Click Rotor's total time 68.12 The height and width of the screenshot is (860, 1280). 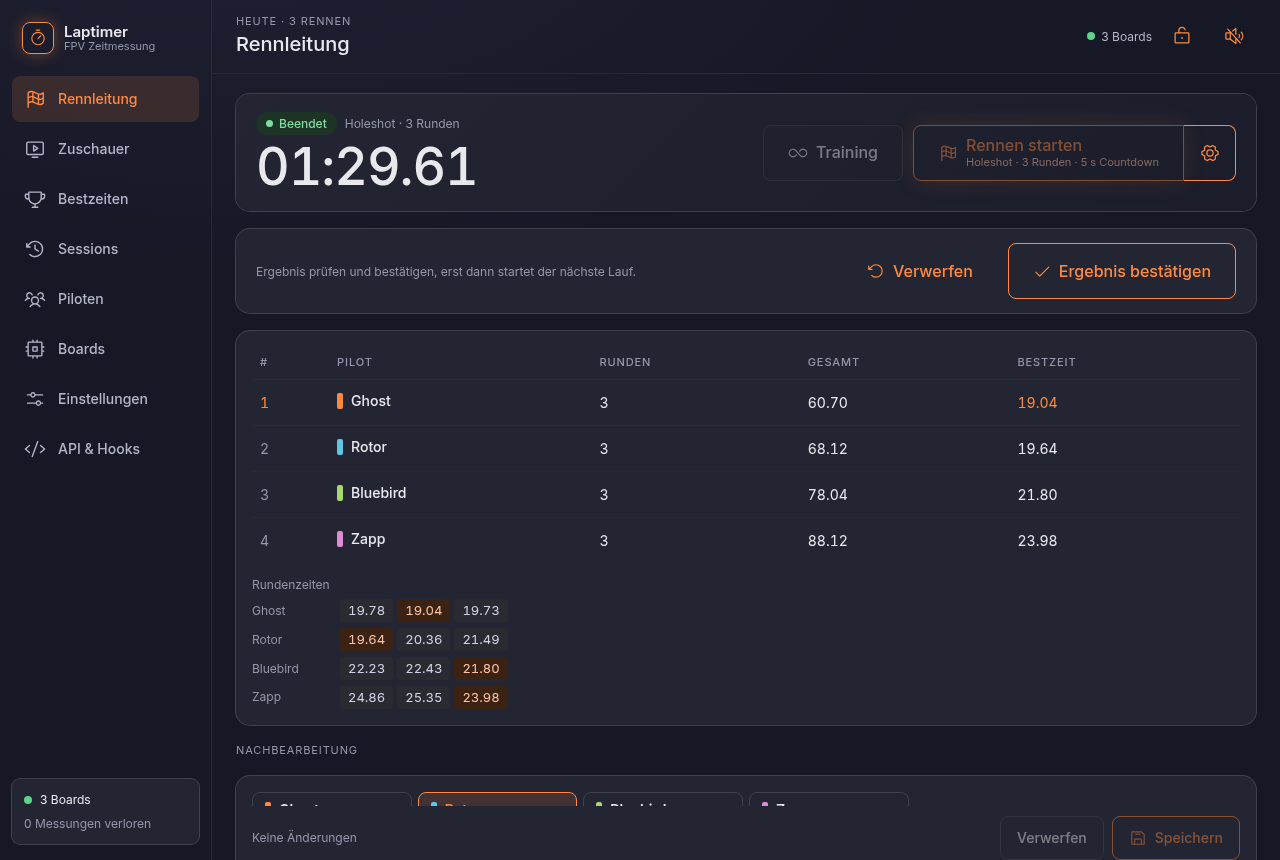click(828, 449)
